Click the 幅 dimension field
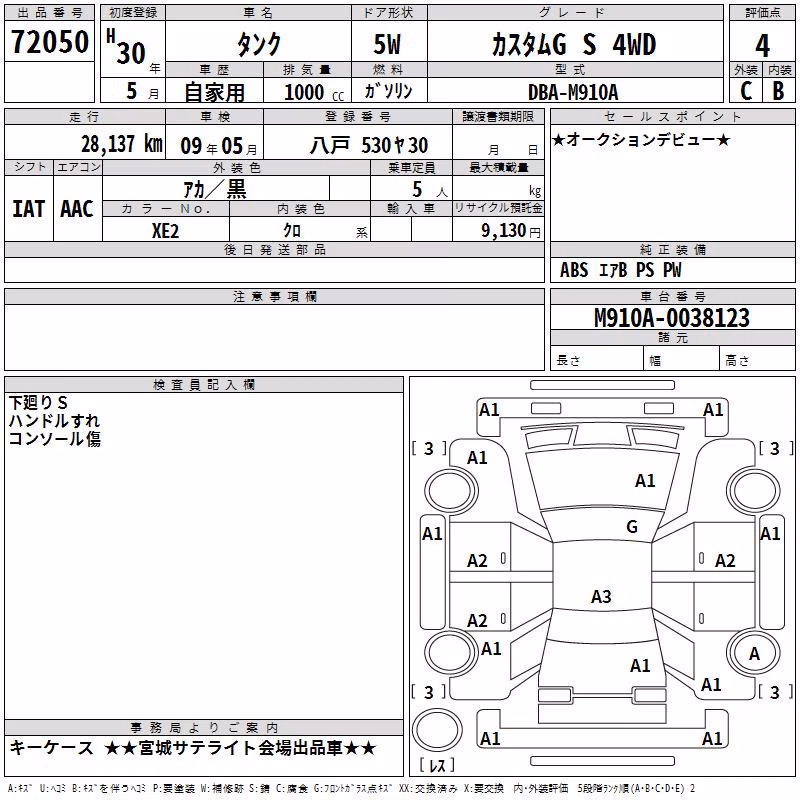Viewport: 800px width, 800px height. tap(681, 360)
